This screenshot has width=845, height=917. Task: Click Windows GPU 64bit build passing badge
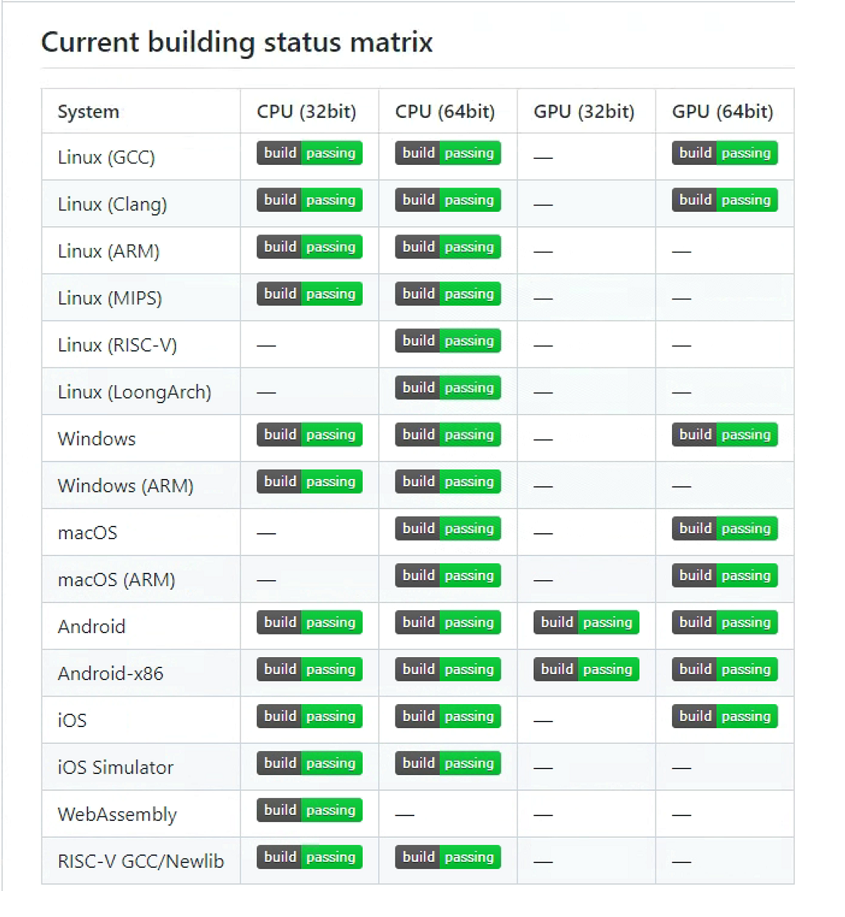(724, 435)
